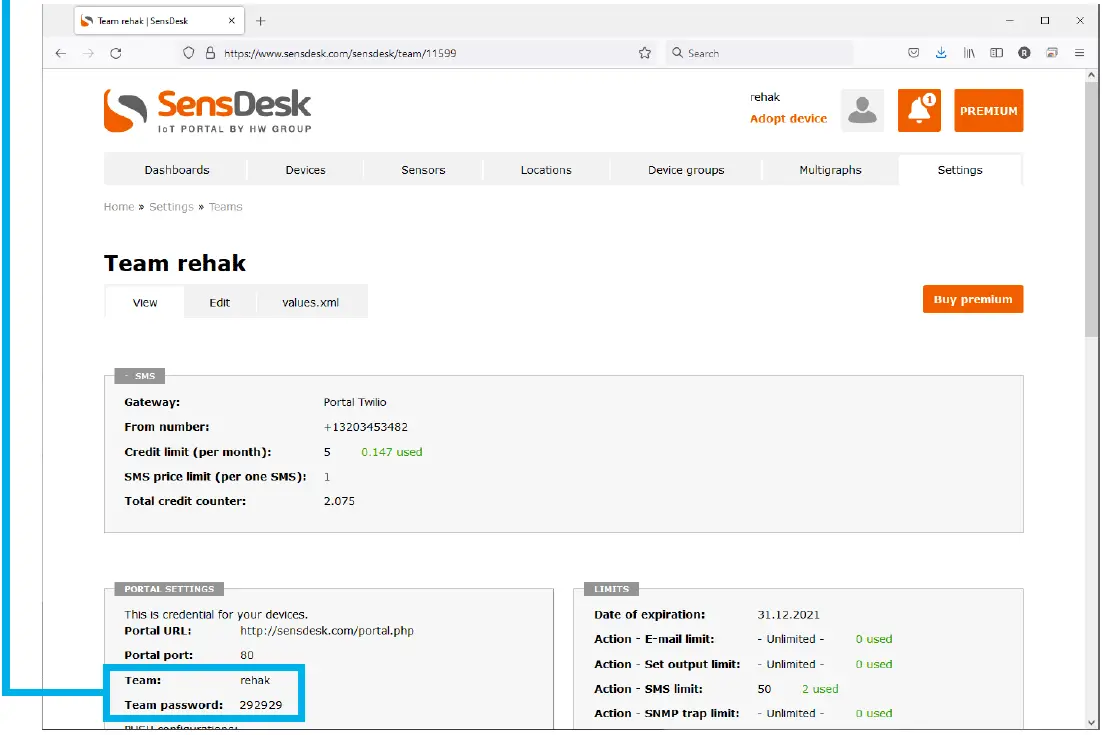Open the shield tracking protection icon
The image size is (1102, 735).
(188, 53)
